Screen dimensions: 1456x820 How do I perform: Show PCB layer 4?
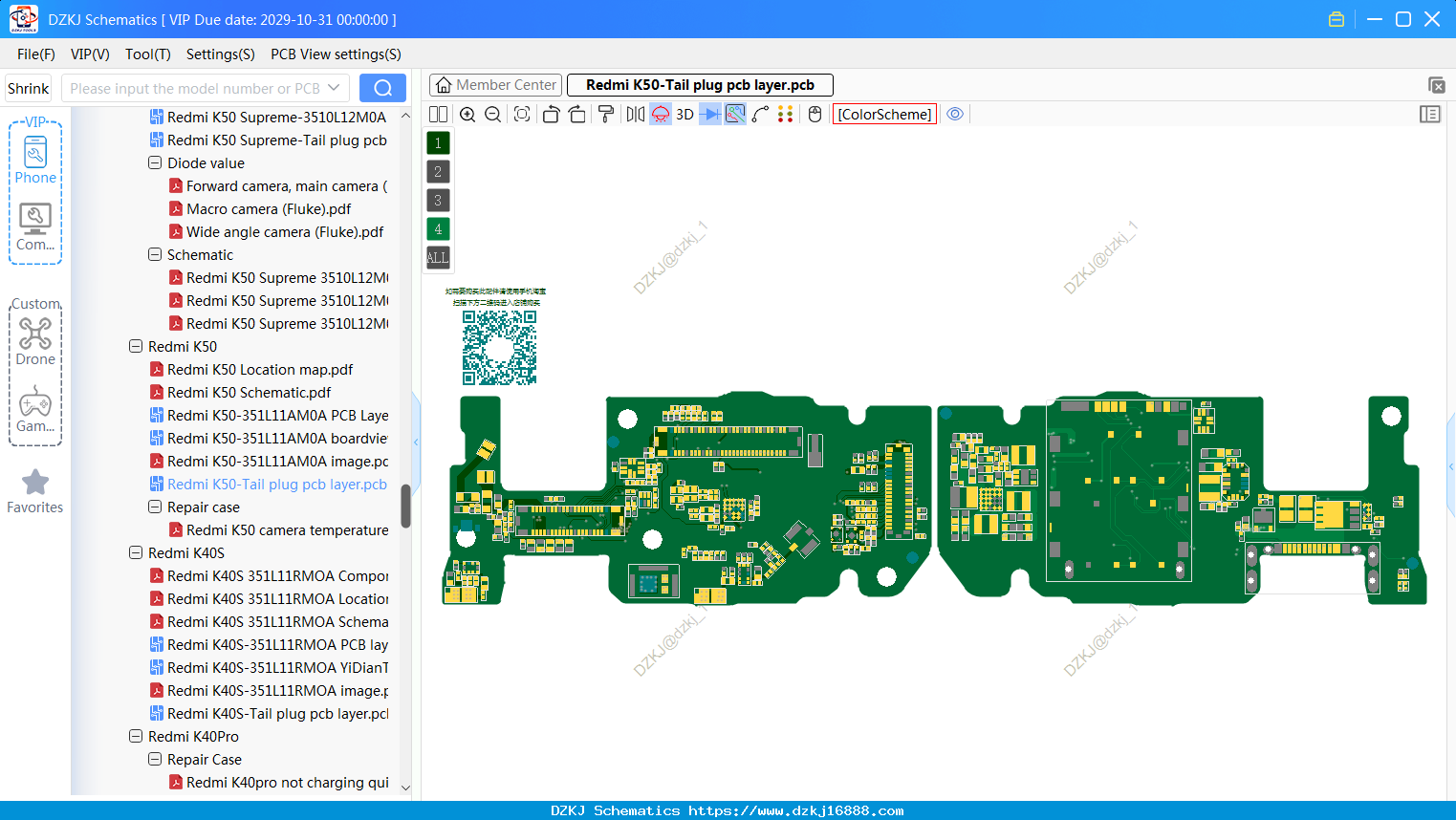tap(438, 228)
